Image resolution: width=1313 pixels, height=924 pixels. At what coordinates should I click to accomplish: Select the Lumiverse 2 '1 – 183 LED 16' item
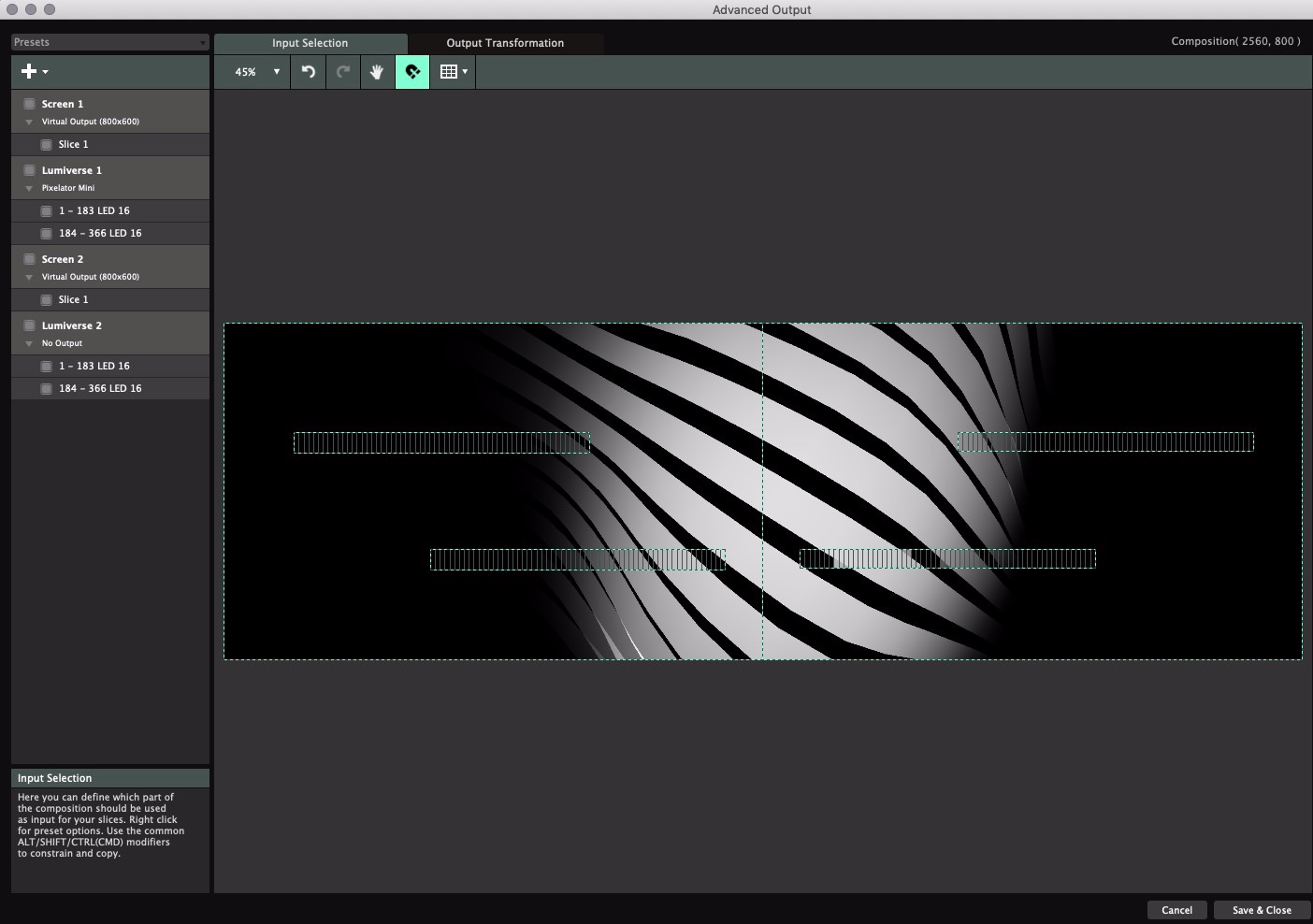point(94,367)
